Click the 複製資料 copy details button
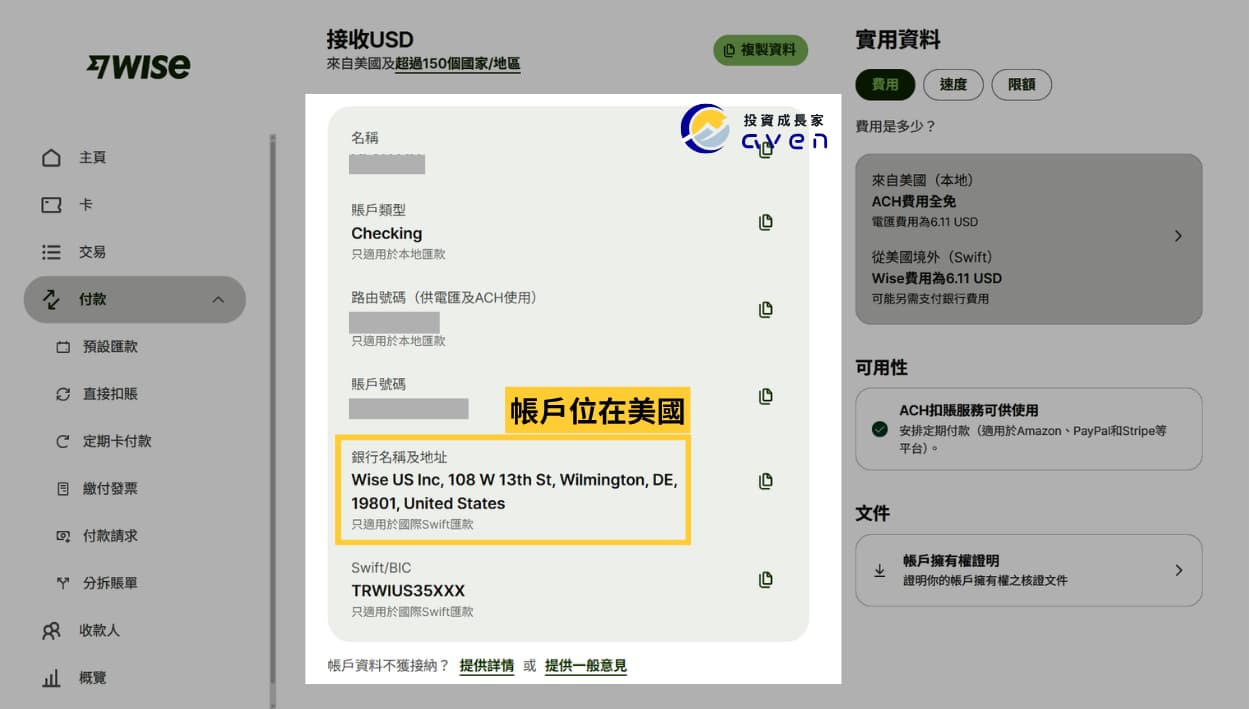 [760, 50]
